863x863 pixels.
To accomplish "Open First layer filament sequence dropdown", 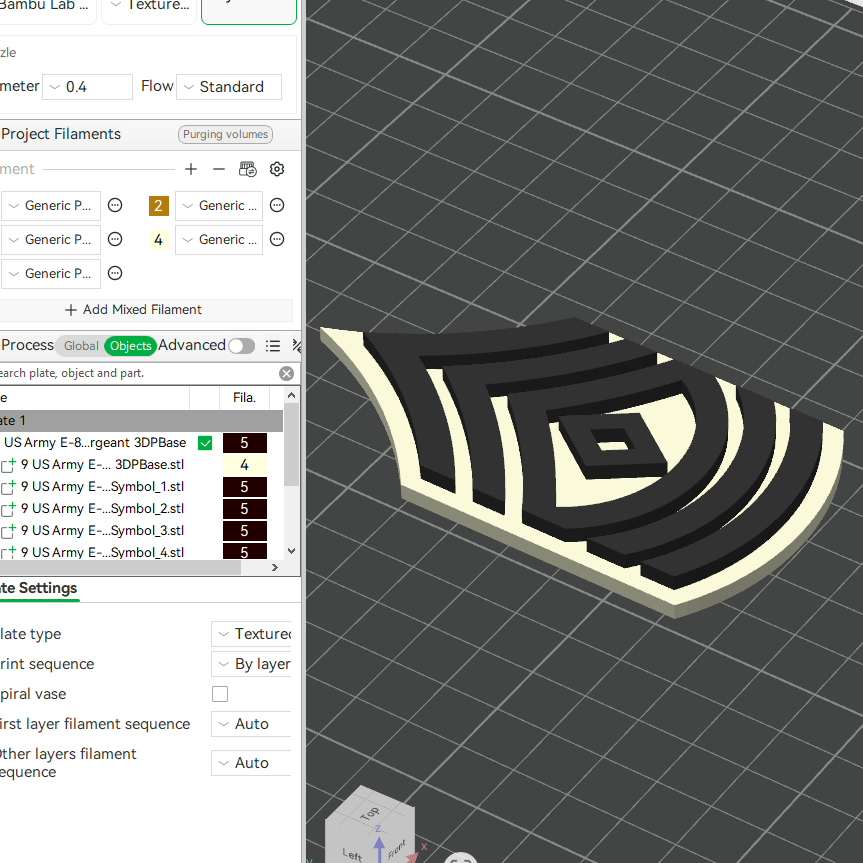I will (x=252, y=724).
